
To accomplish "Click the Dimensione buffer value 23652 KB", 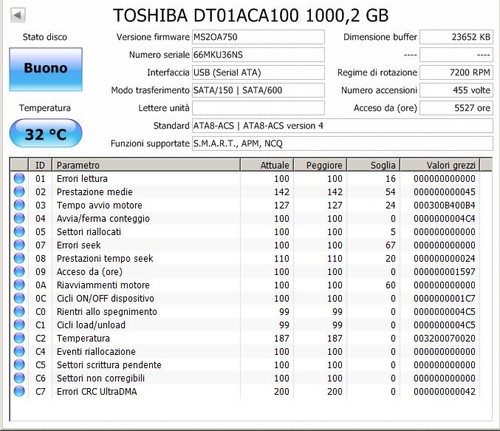I will [x=456, y=37].
